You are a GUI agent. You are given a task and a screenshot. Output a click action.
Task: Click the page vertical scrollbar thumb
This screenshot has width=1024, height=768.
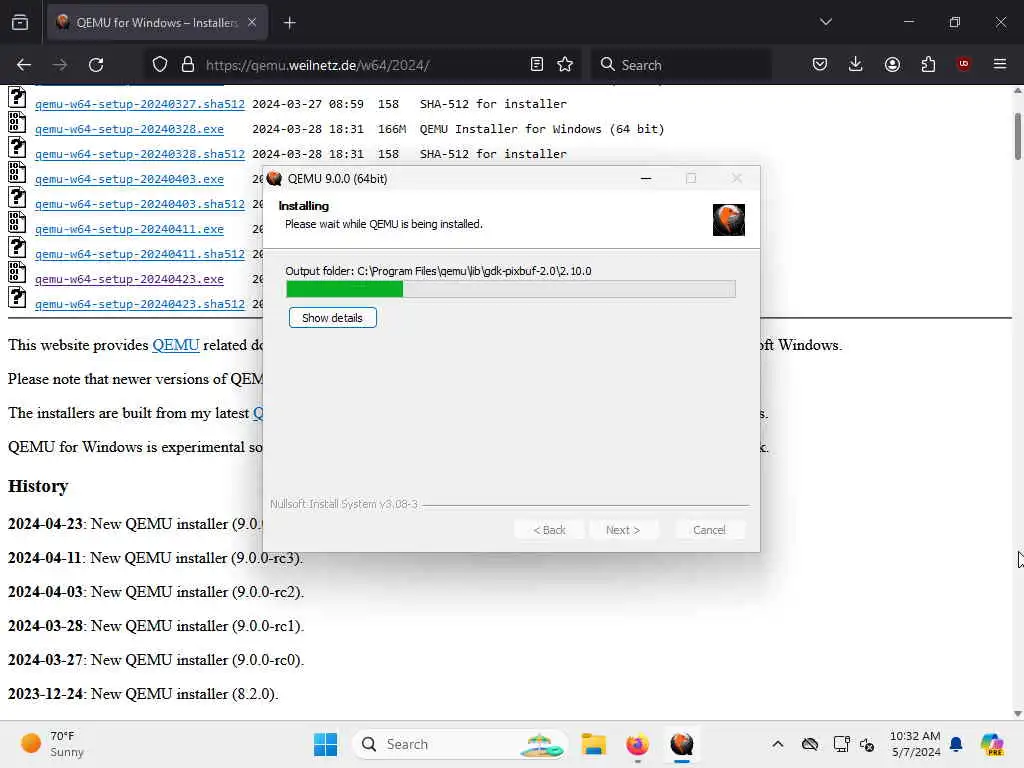[1017, 136]
